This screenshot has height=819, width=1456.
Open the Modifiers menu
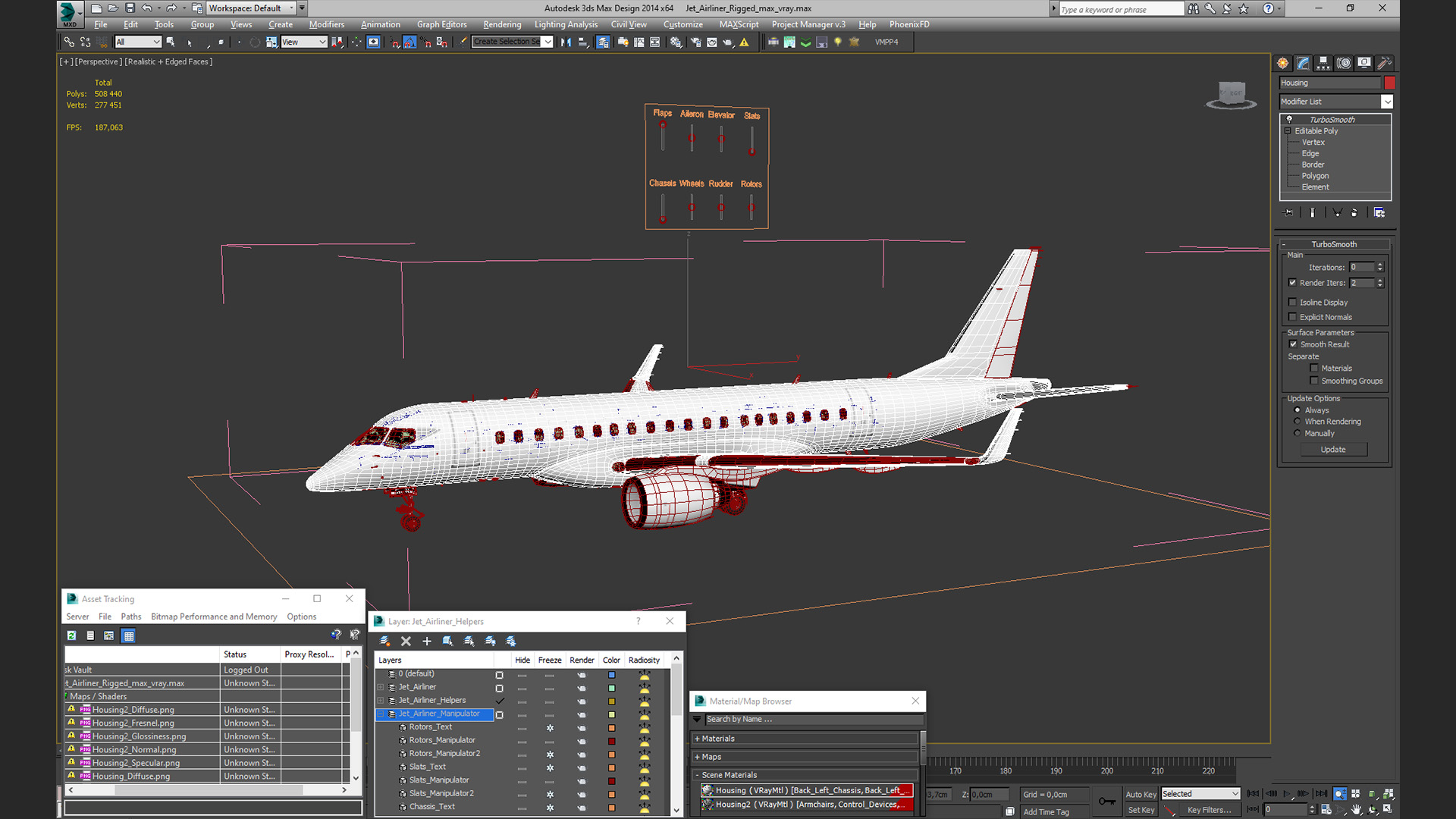pos(327,25)
